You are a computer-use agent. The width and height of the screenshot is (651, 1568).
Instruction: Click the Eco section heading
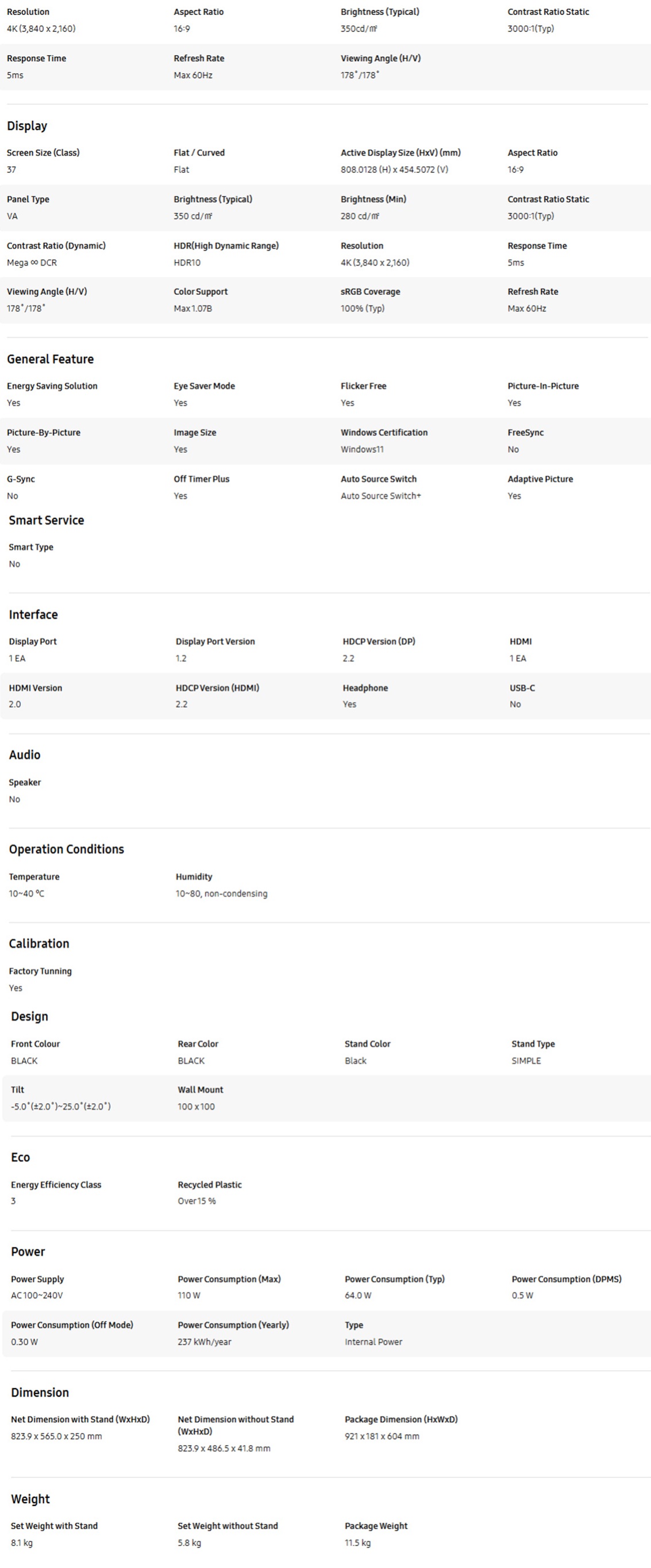click(21, 1157)
